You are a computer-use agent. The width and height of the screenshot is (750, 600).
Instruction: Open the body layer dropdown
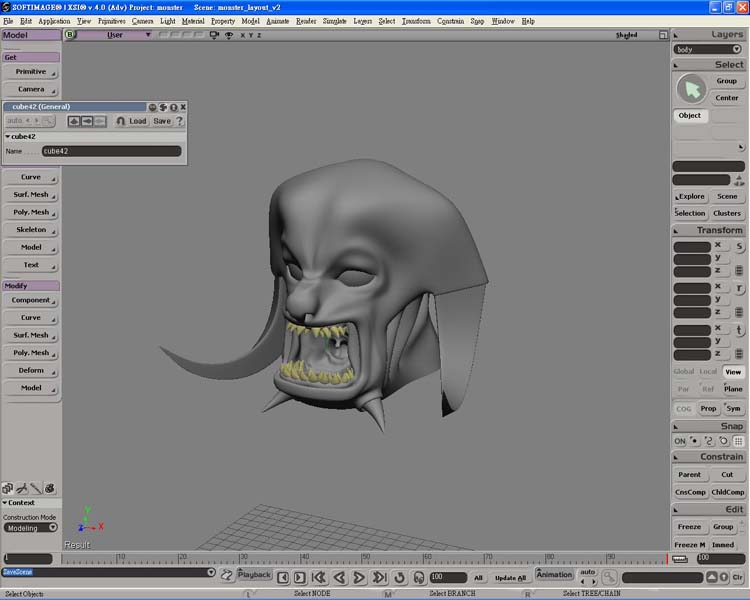click(708, 49)
